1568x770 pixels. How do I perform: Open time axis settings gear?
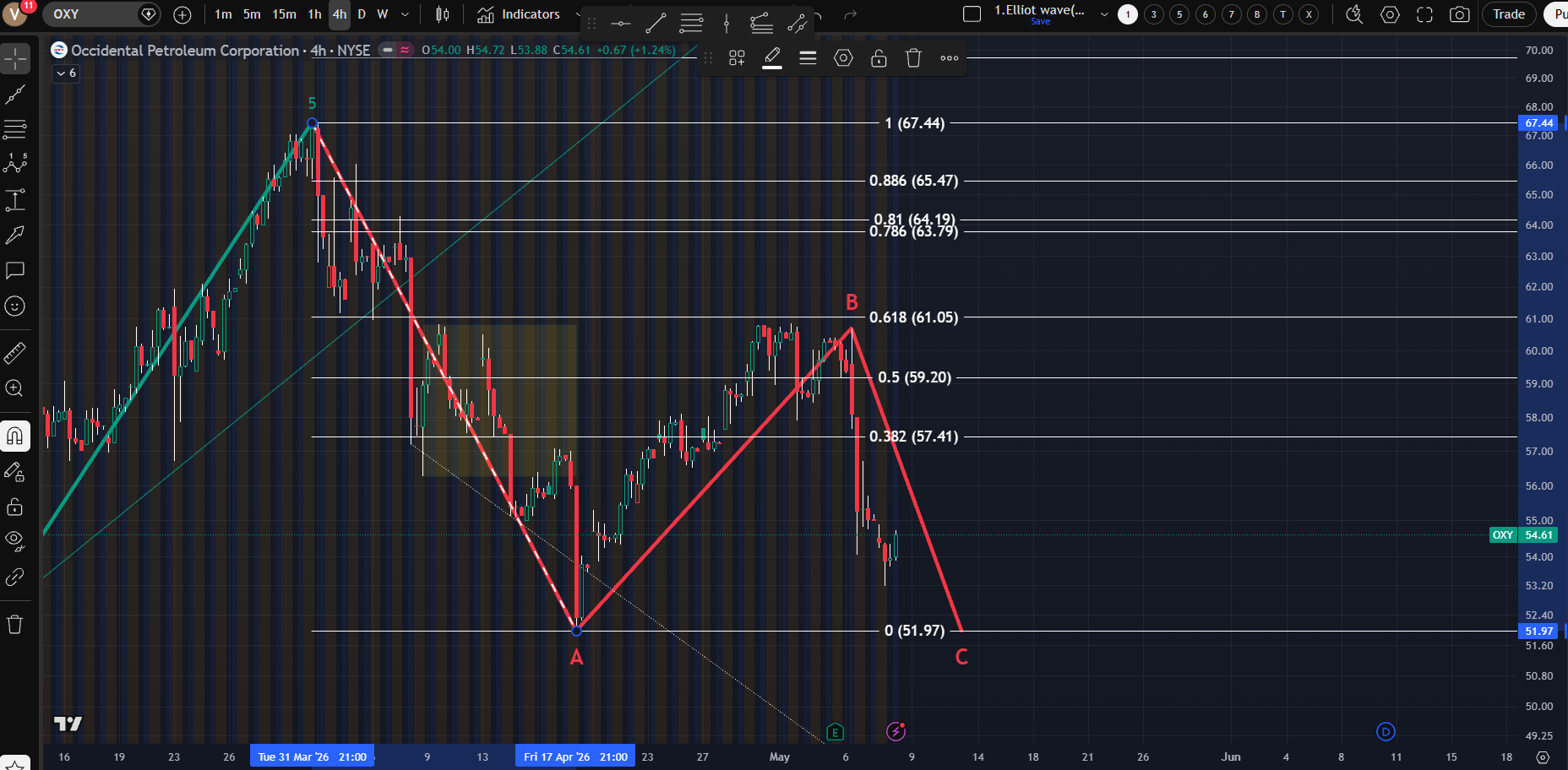click(x=1543, y=757)
